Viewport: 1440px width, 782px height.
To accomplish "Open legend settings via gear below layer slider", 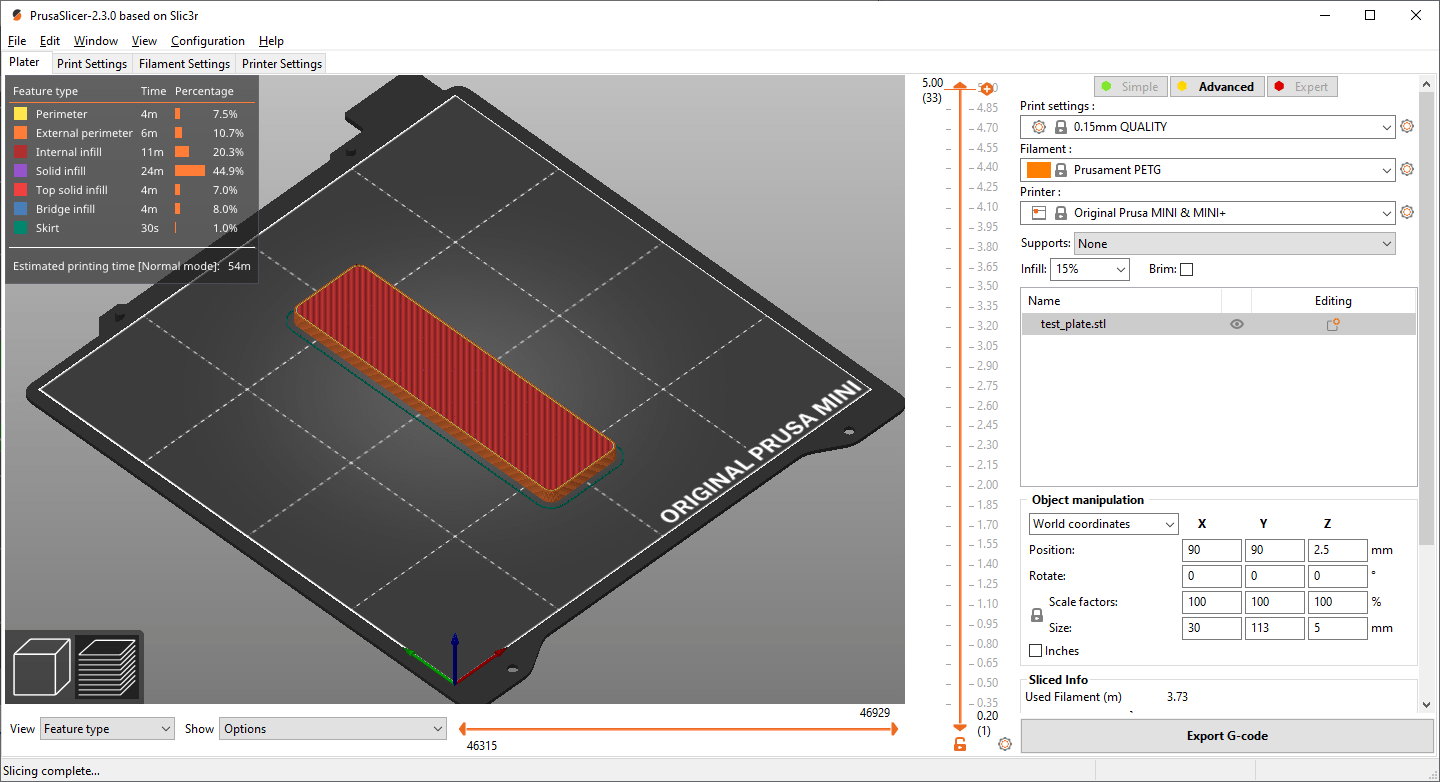I will pyautogui.click(x=1005, y=744).
